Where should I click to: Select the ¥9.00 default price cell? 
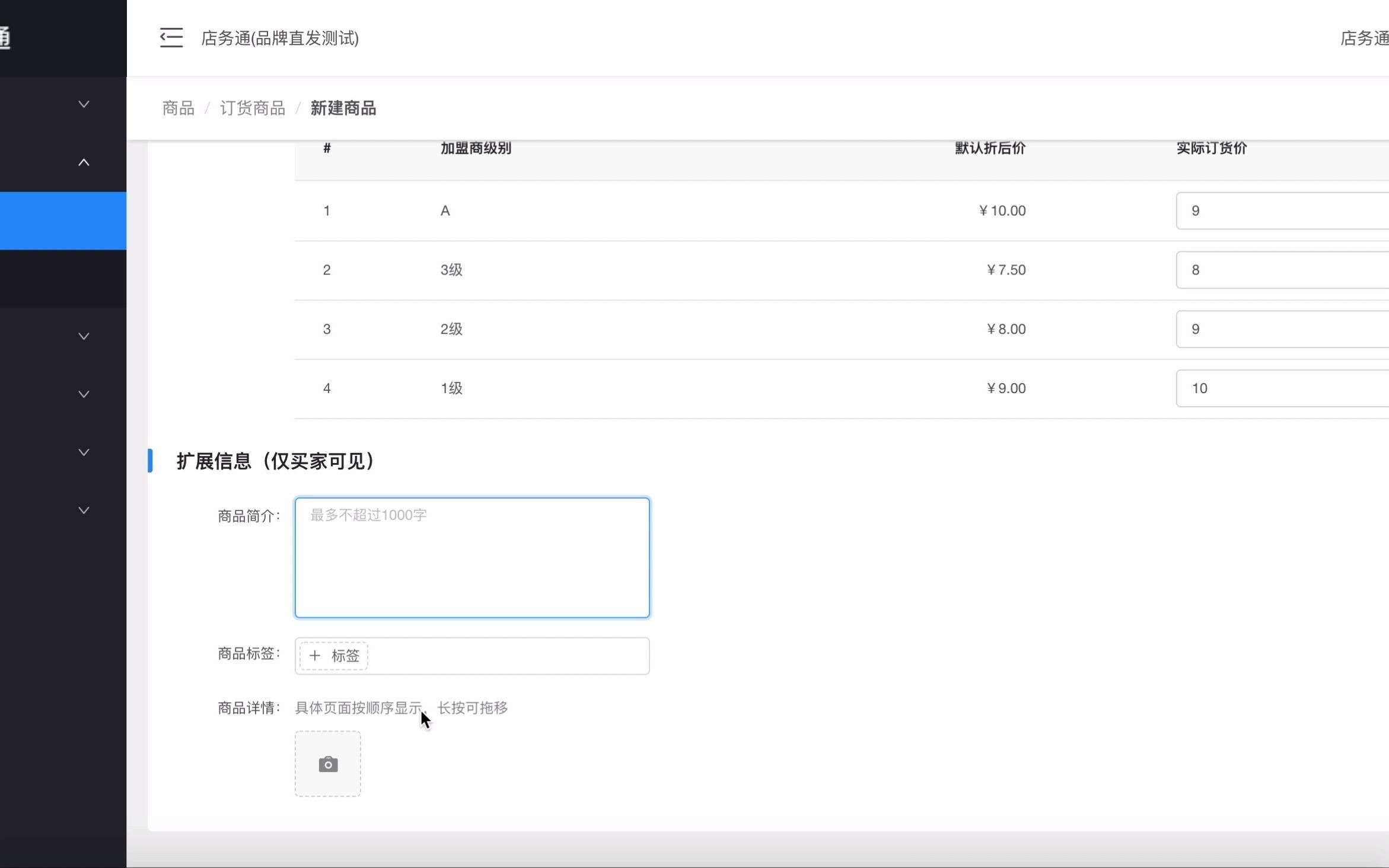coord(1006,388)
